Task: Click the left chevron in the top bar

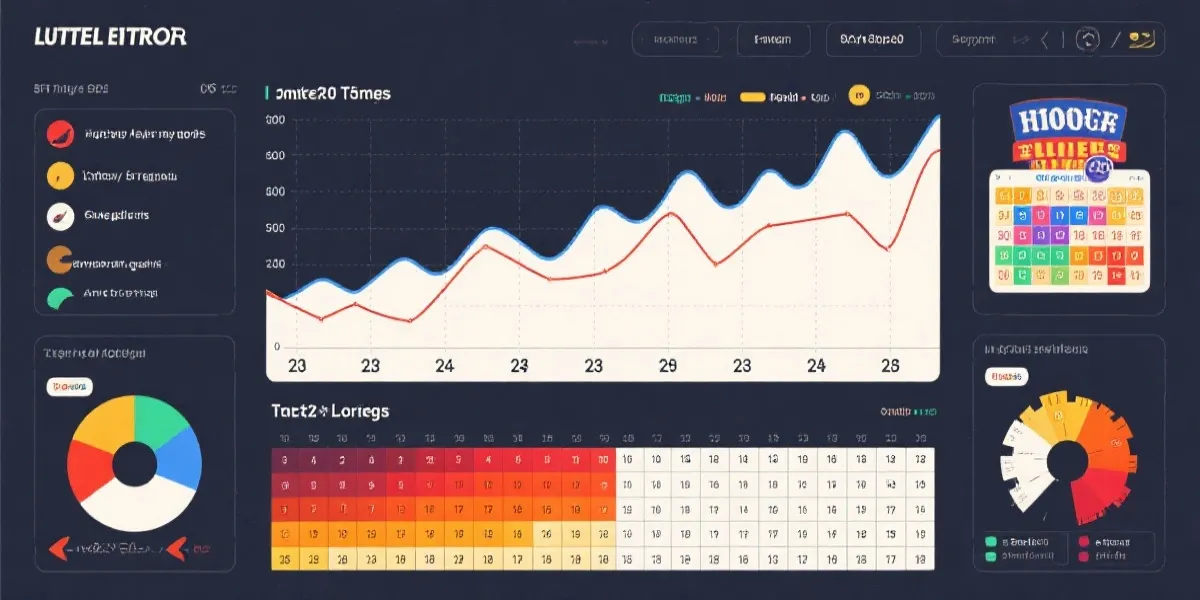Action: (x=1045, y=40)
